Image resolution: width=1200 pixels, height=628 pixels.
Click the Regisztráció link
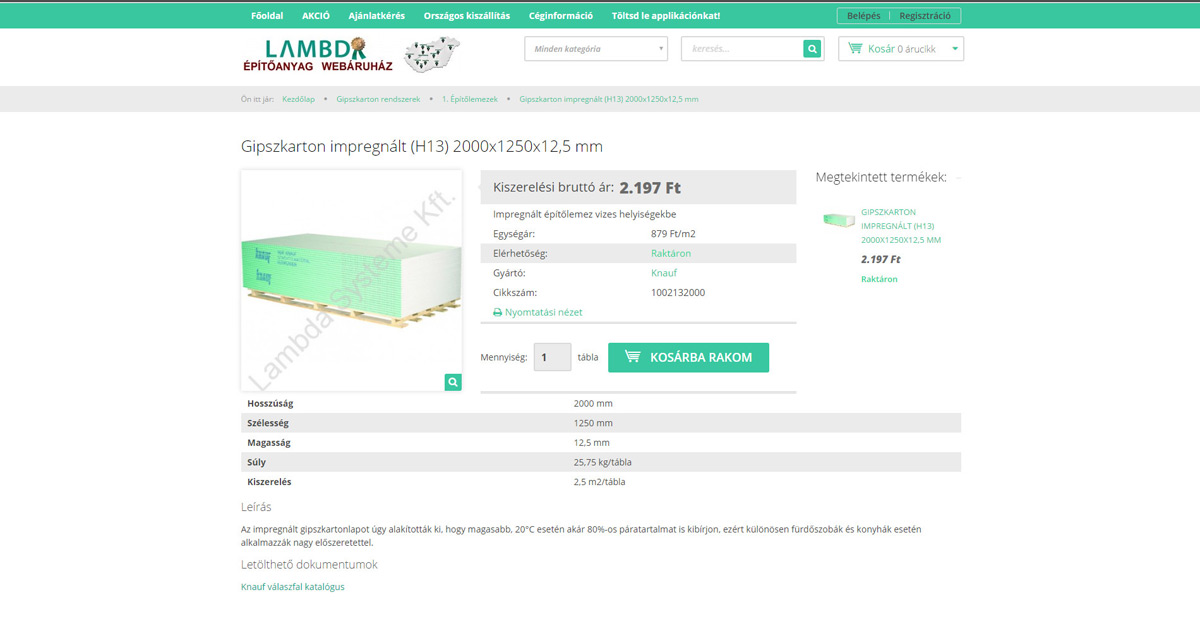point(927,16)
